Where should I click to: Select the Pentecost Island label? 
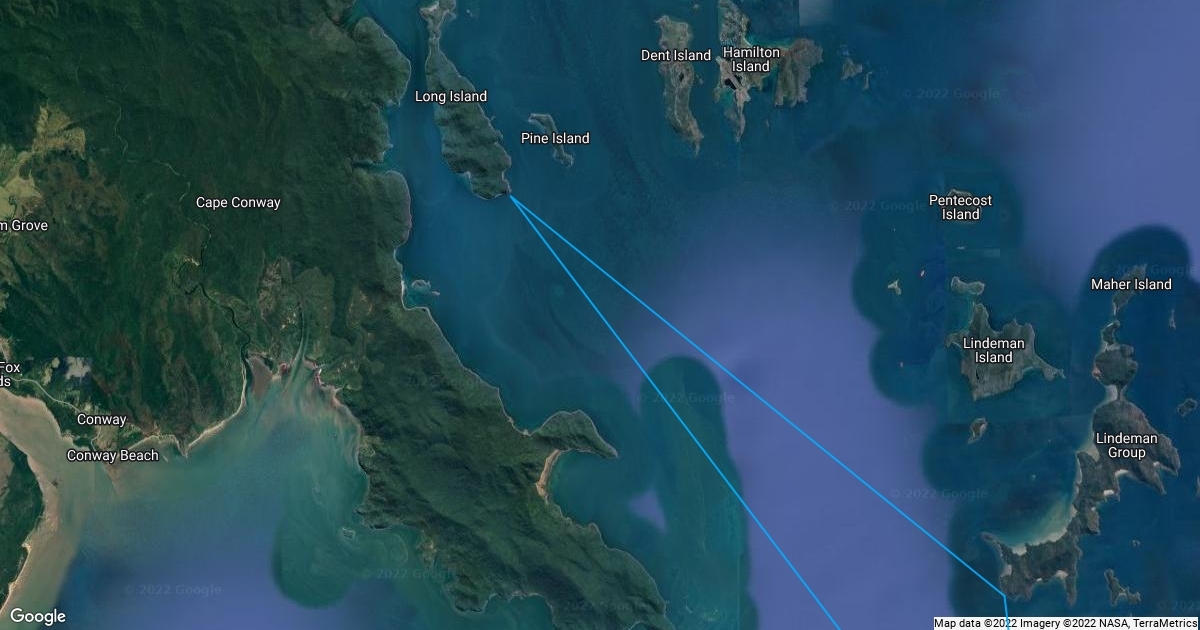[960, 207]
